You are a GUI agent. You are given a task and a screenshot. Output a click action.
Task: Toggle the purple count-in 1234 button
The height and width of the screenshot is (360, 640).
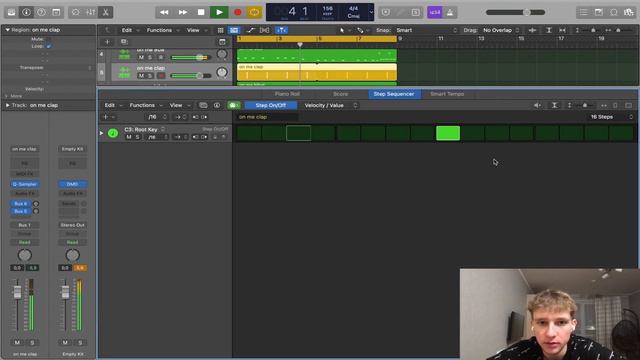click(x=435, y=12)
